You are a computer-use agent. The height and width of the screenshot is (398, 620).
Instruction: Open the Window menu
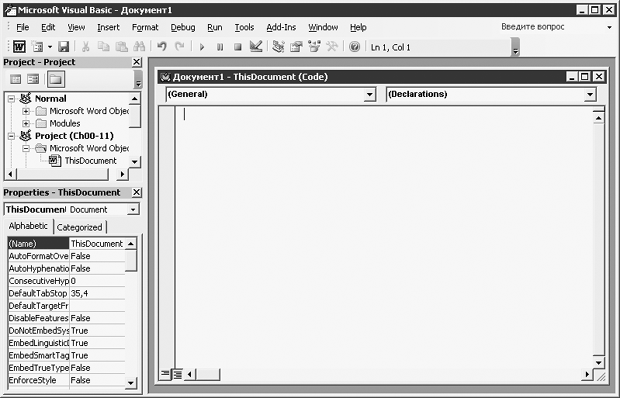pyautogui.click(x=323, y=27)
